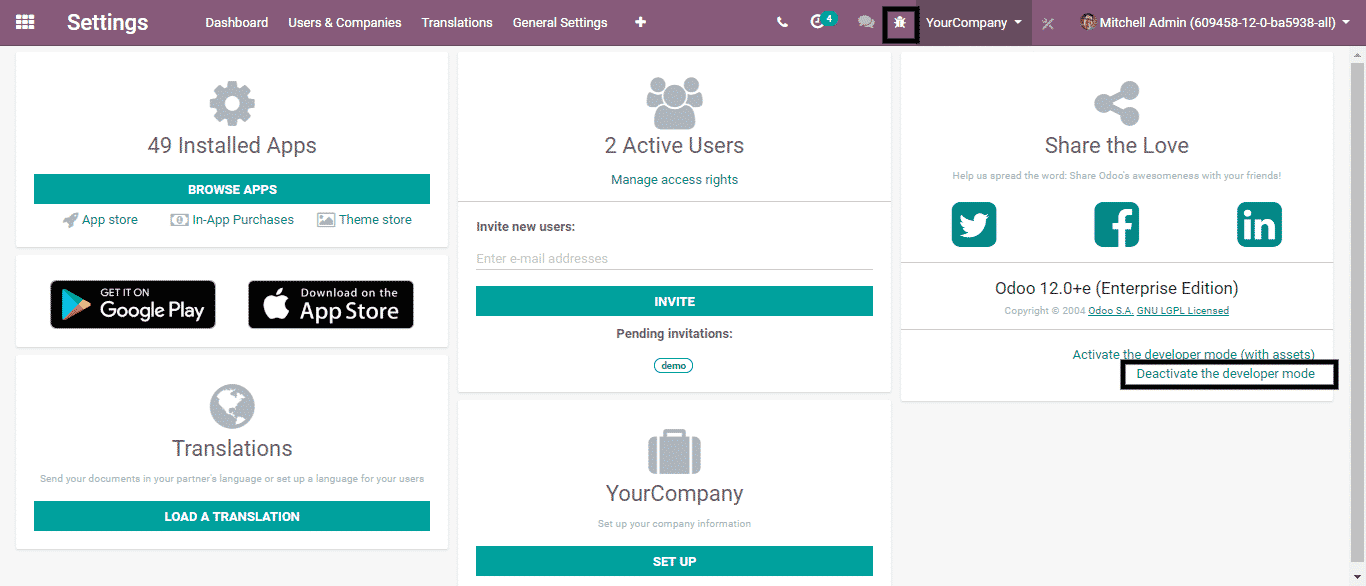
Task: Open the conversations chat bubble icon
Action: click(866, 22)
